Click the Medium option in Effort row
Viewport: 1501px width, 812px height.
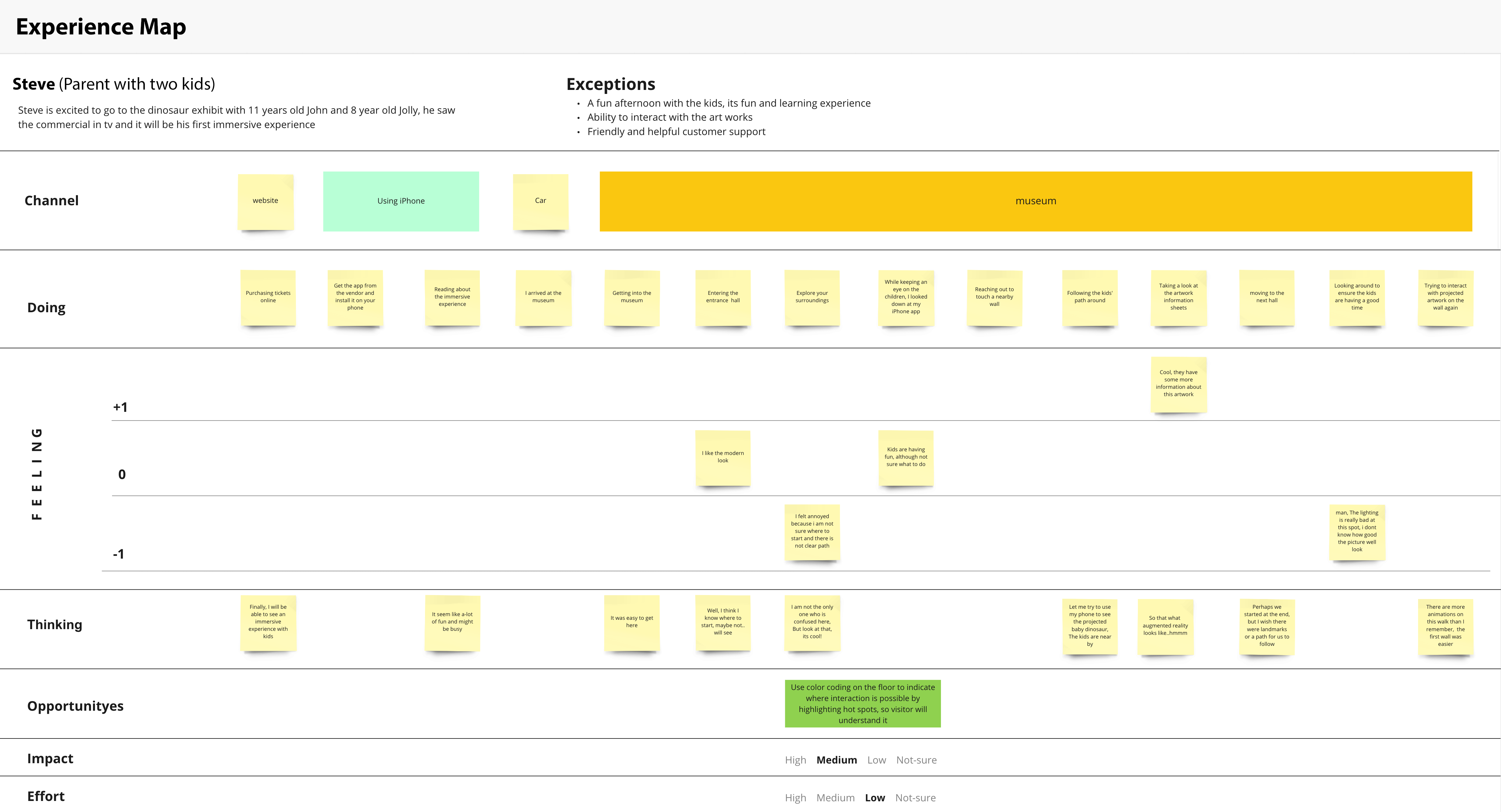click(835, 798)
